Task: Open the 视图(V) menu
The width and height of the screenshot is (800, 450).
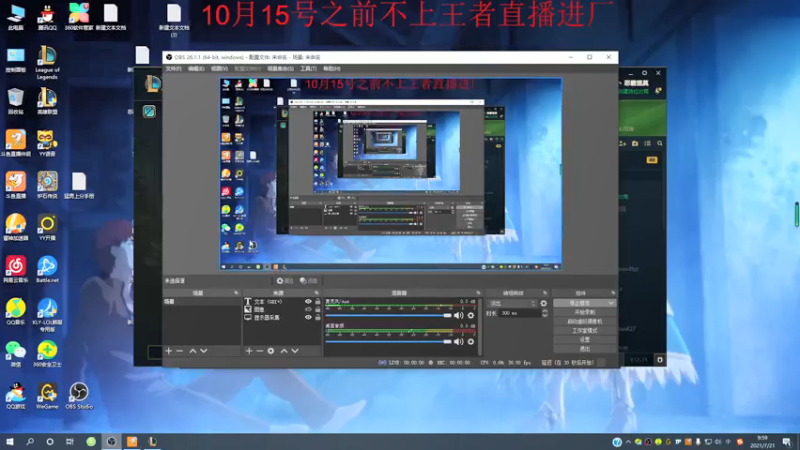Action: click(219, 68)
